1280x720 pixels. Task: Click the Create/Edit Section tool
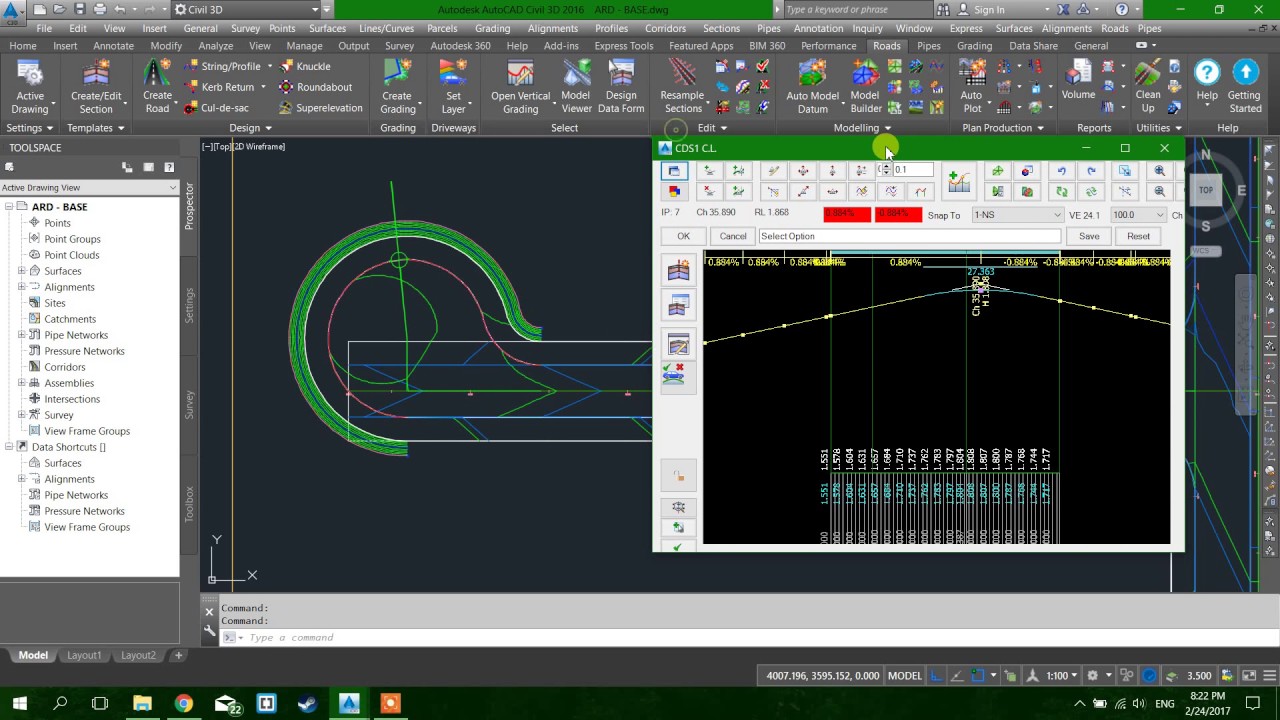coord(96,88)
